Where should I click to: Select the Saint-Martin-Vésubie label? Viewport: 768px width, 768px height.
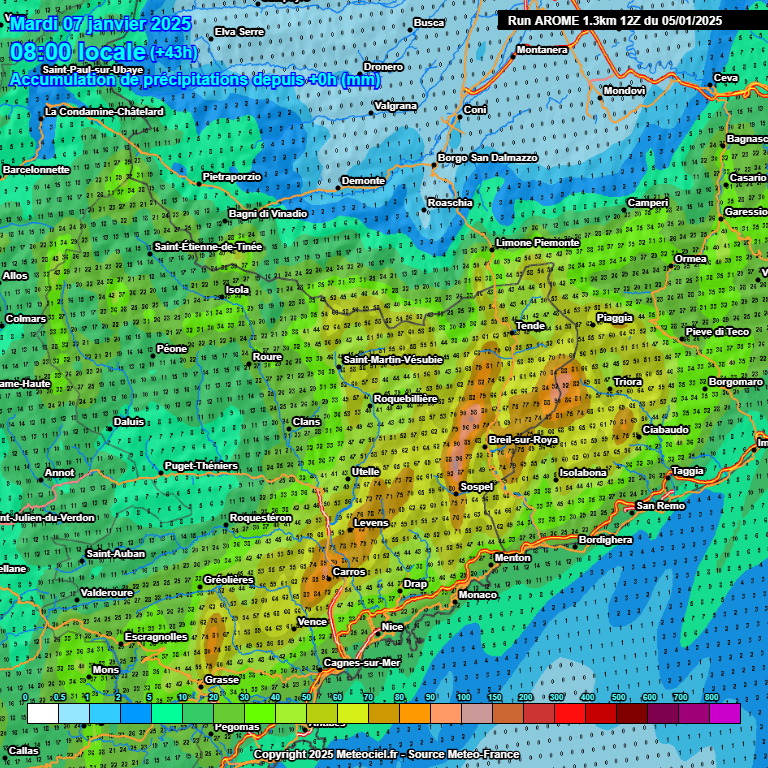[392, 359]
